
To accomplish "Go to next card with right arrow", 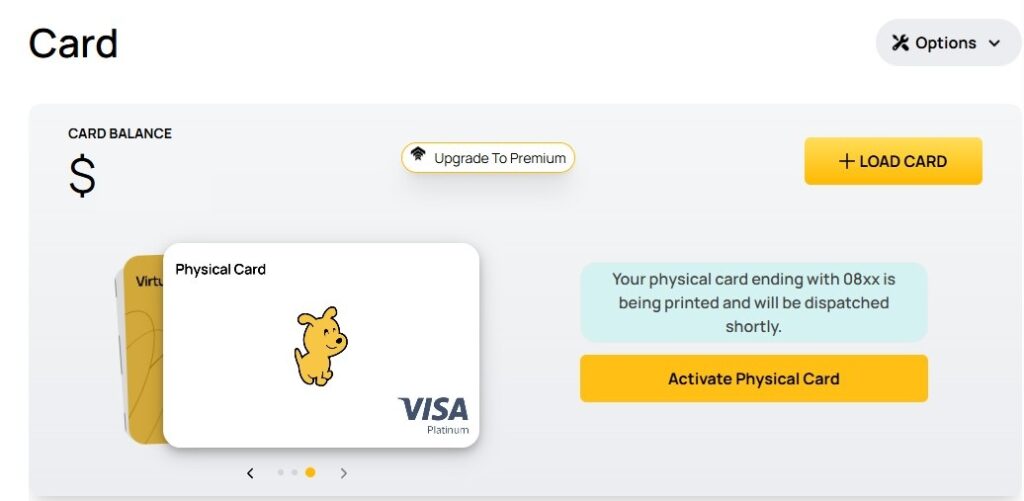I will pyautogui.click(x=344, y=473).
